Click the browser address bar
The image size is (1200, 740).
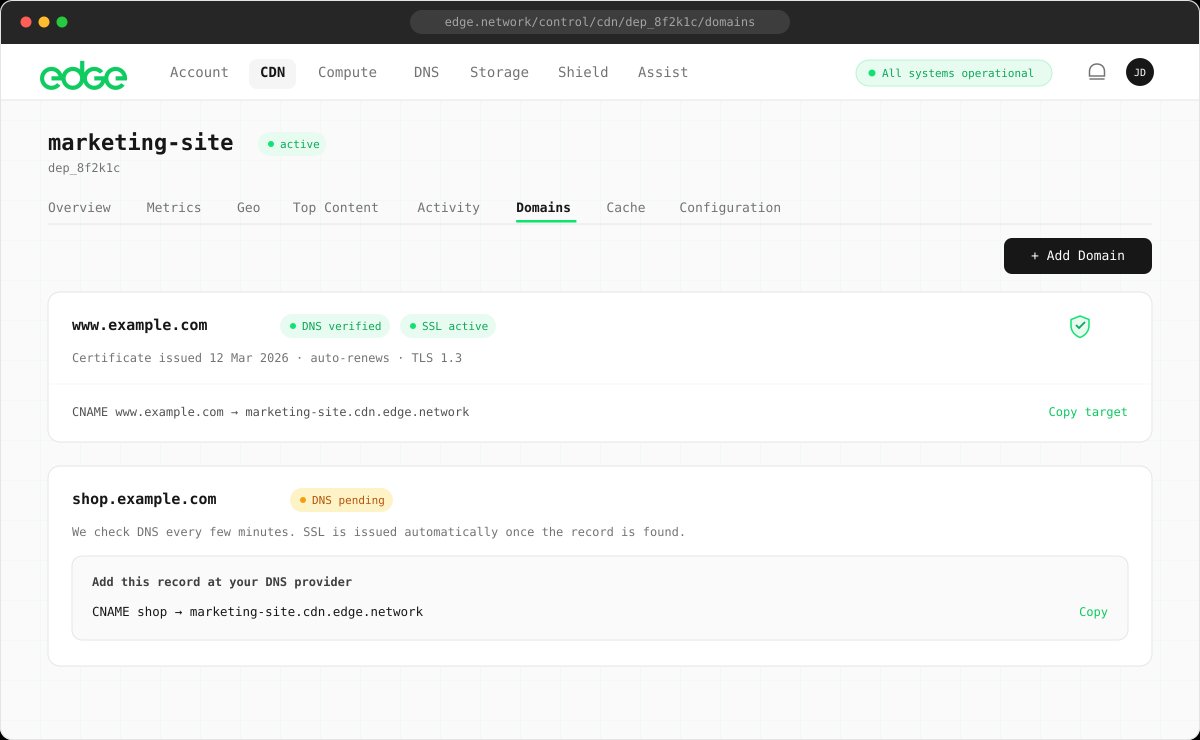coord(600,21)
